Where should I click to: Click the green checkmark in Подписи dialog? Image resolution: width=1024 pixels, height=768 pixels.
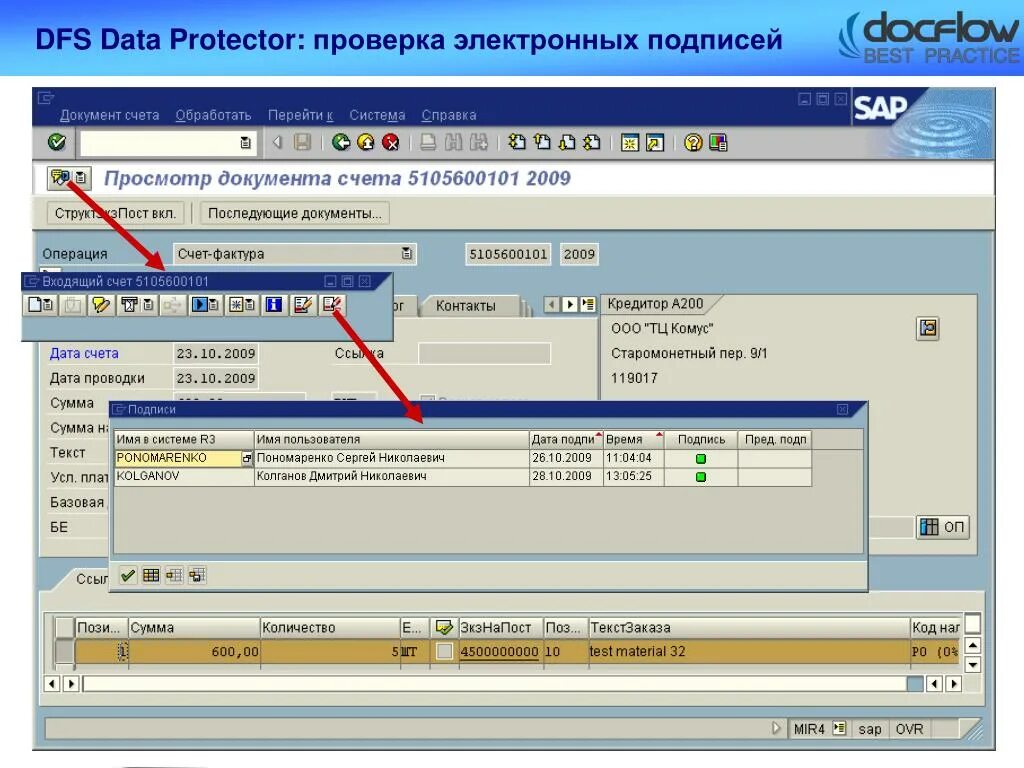click(128, 575)
